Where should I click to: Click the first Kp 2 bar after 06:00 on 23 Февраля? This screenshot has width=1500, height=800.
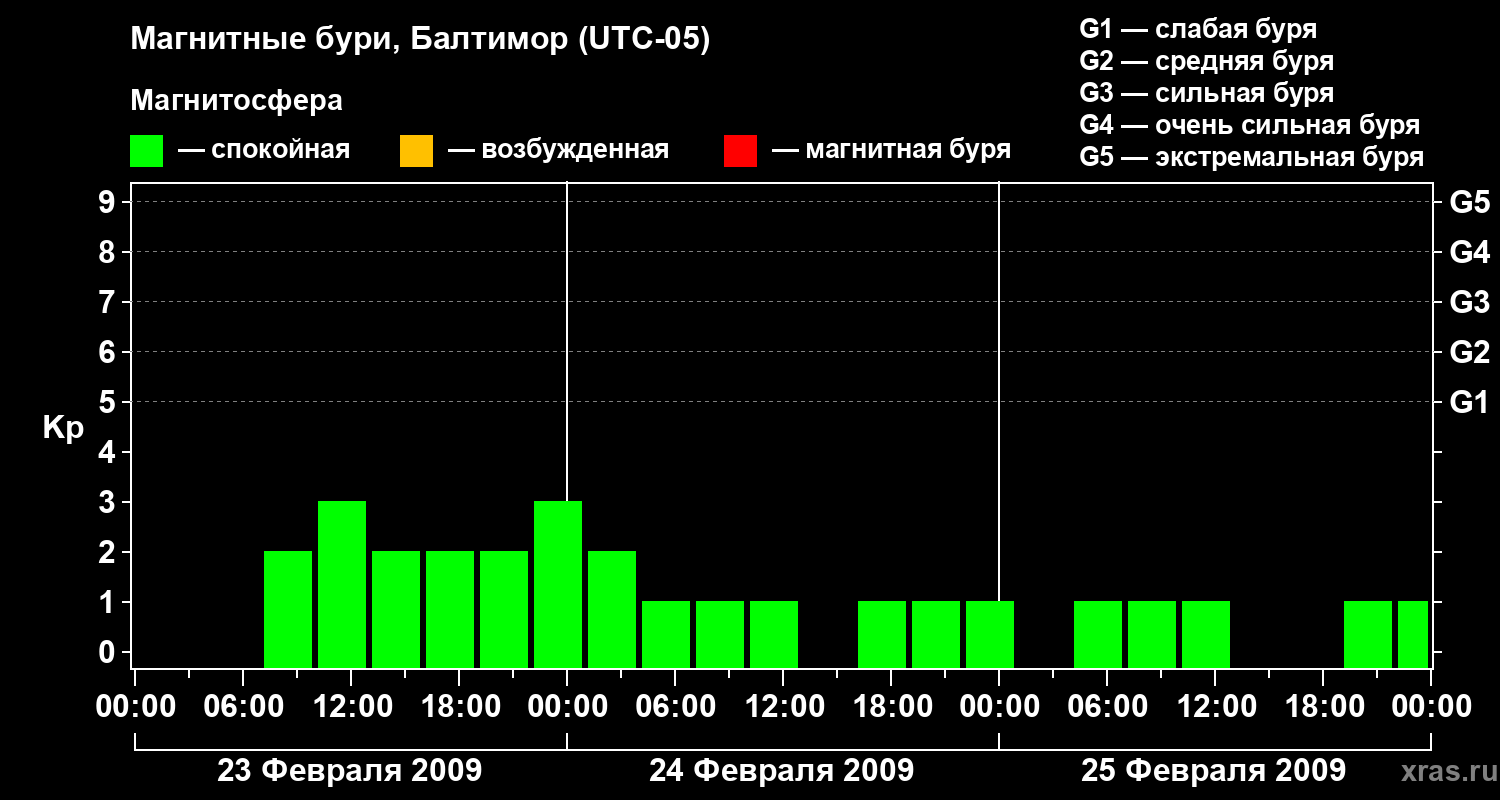point(288,609)
